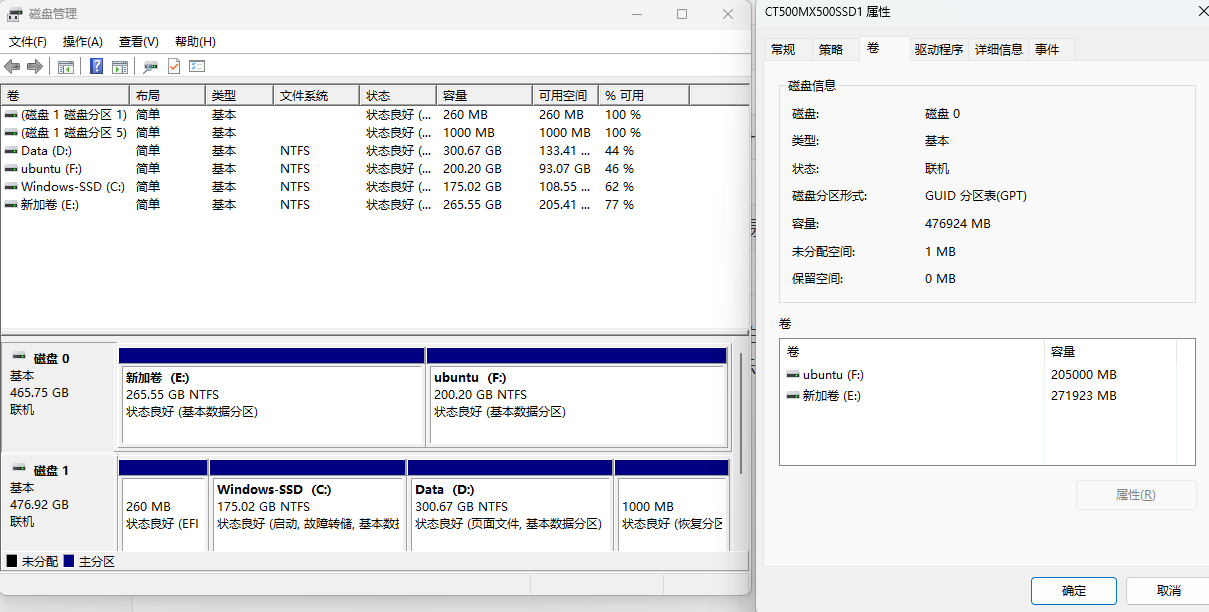Maximize the Disk Management window

pos(682,14)
